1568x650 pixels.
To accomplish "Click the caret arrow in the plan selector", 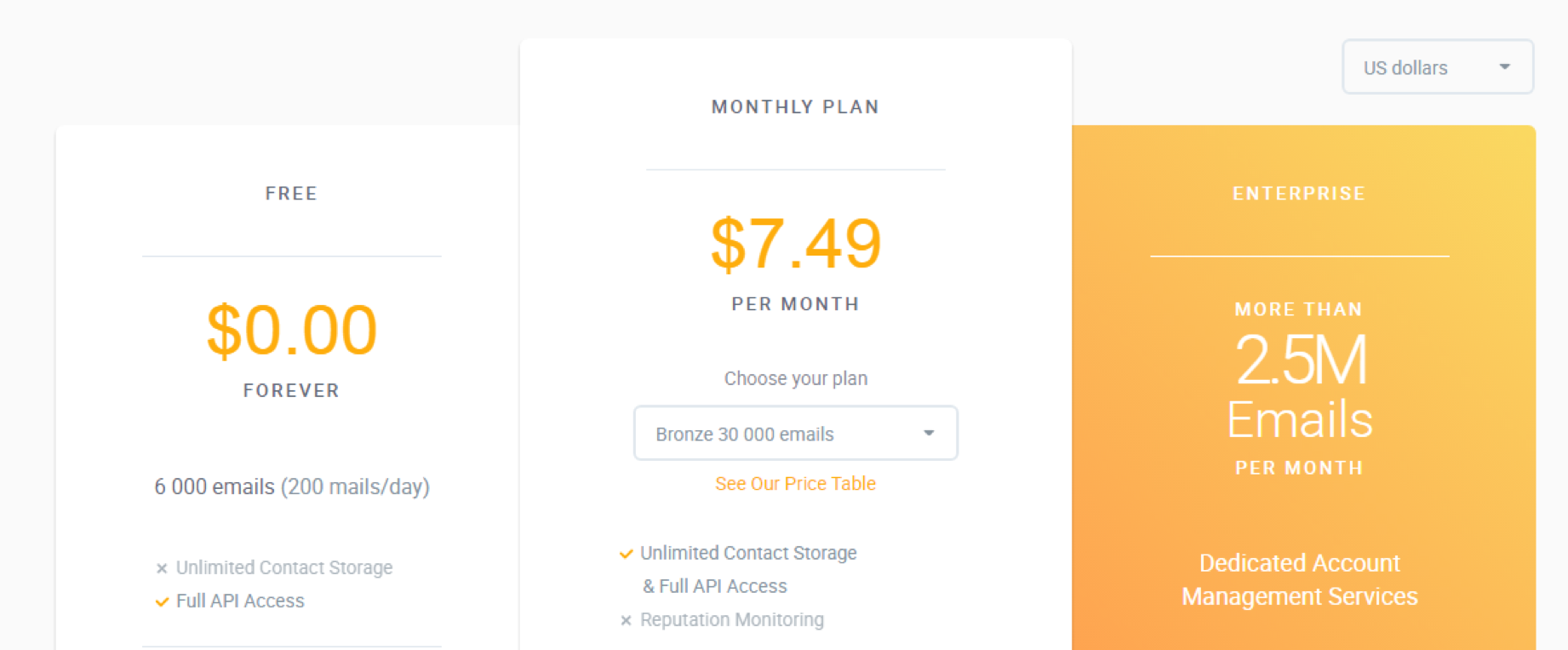I will pyautogui.click(x=929, y=434).
